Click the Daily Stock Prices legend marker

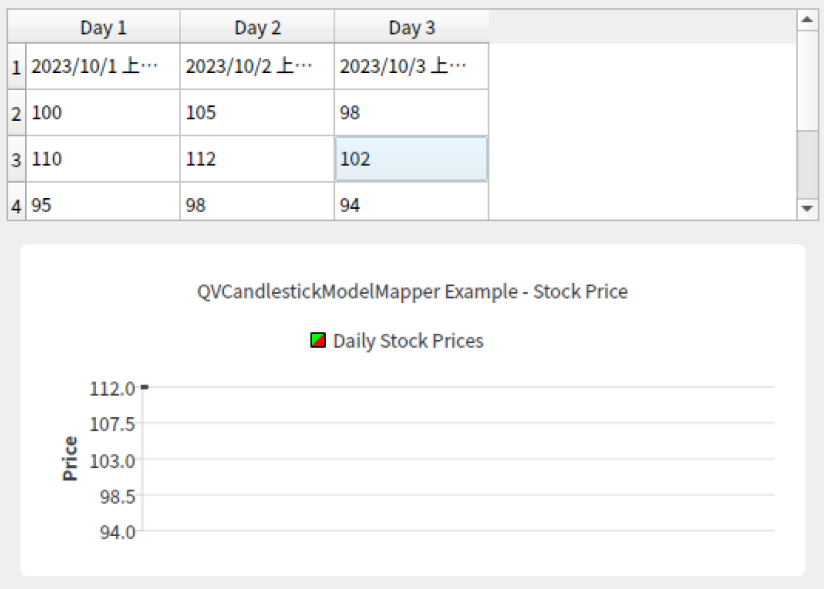318,340
